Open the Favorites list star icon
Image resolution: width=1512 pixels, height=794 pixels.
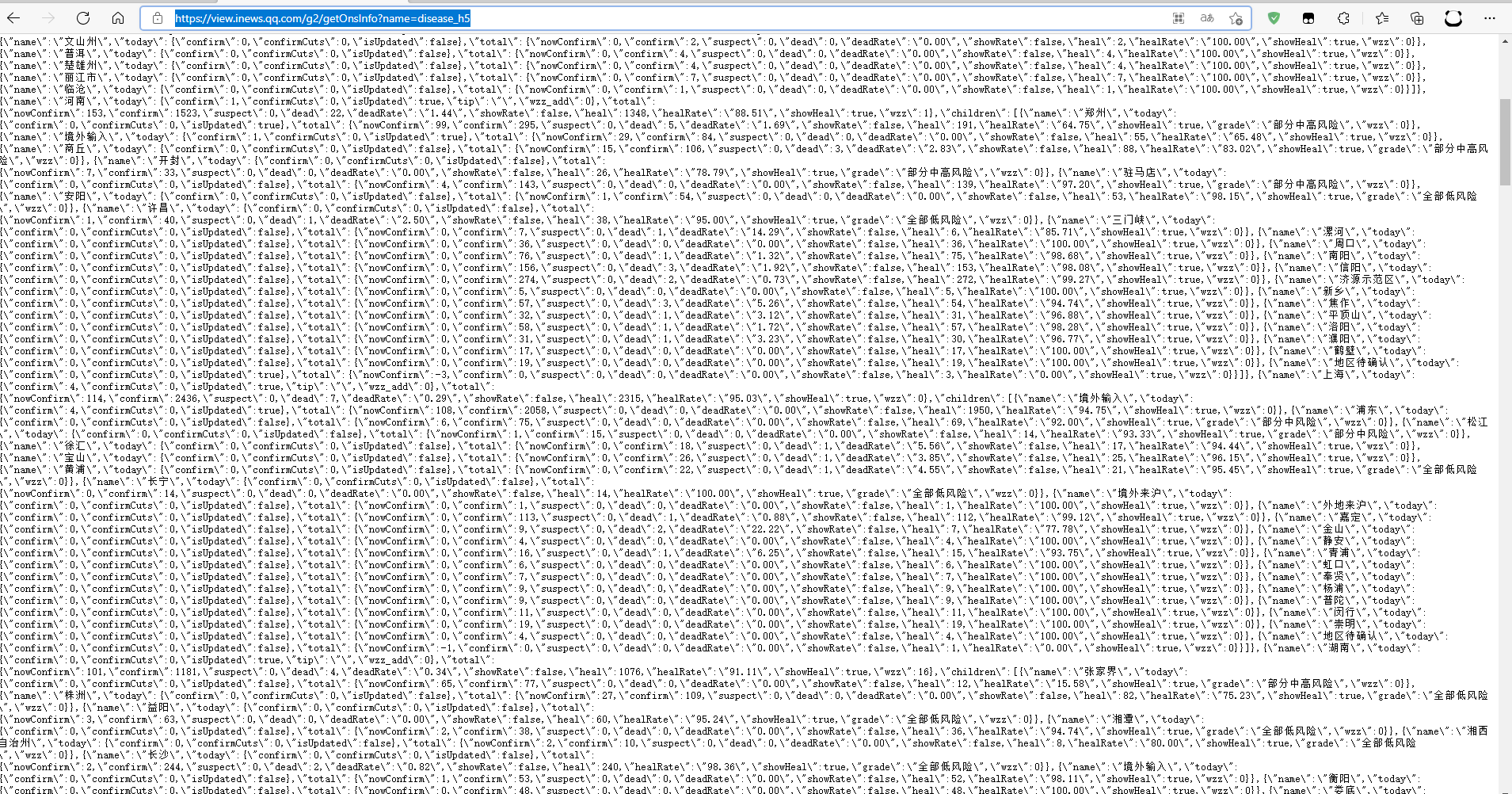tap(1381, 17)
